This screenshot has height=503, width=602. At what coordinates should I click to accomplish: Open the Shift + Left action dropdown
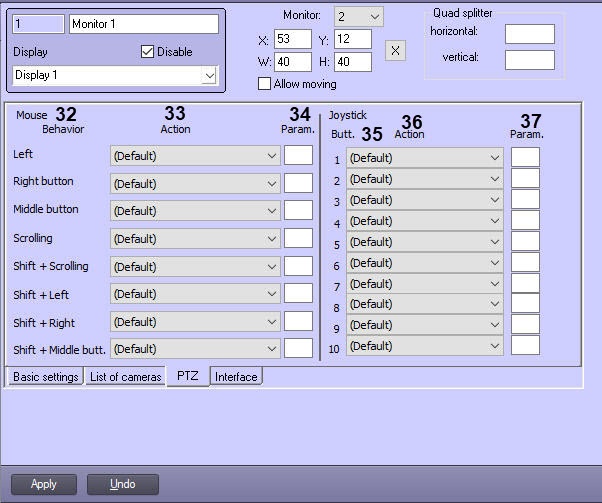pyautogui.click(x=195, y=294)
